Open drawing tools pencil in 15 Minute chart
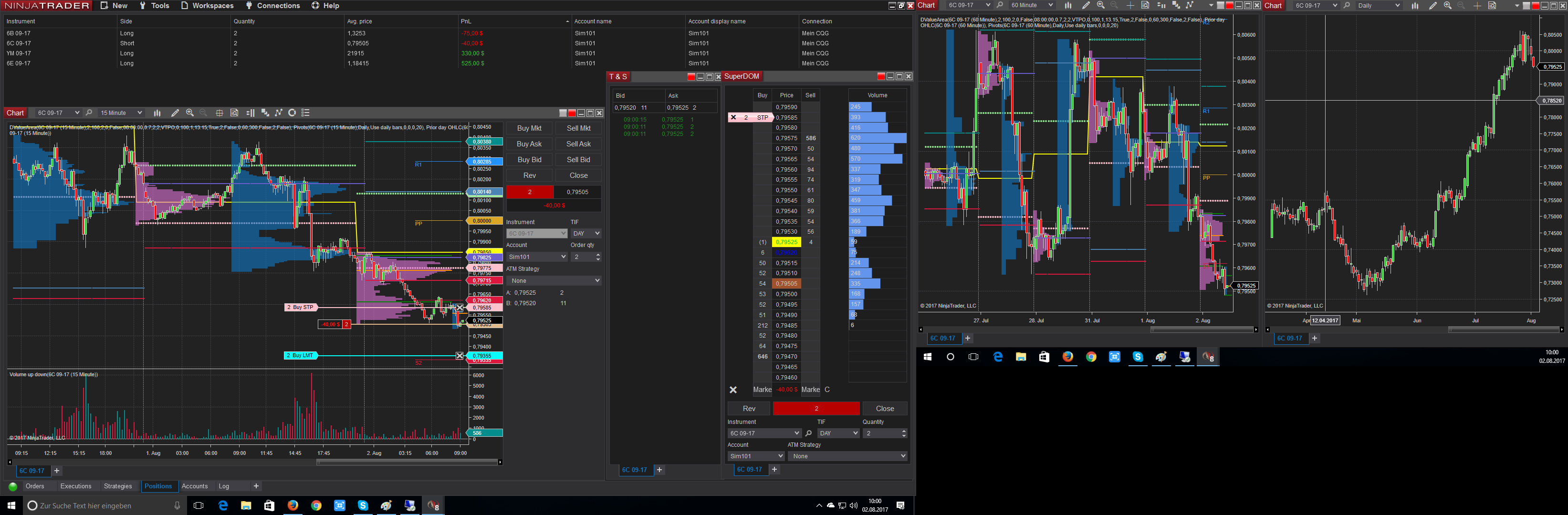The image size is (1568, 515). 175,113
